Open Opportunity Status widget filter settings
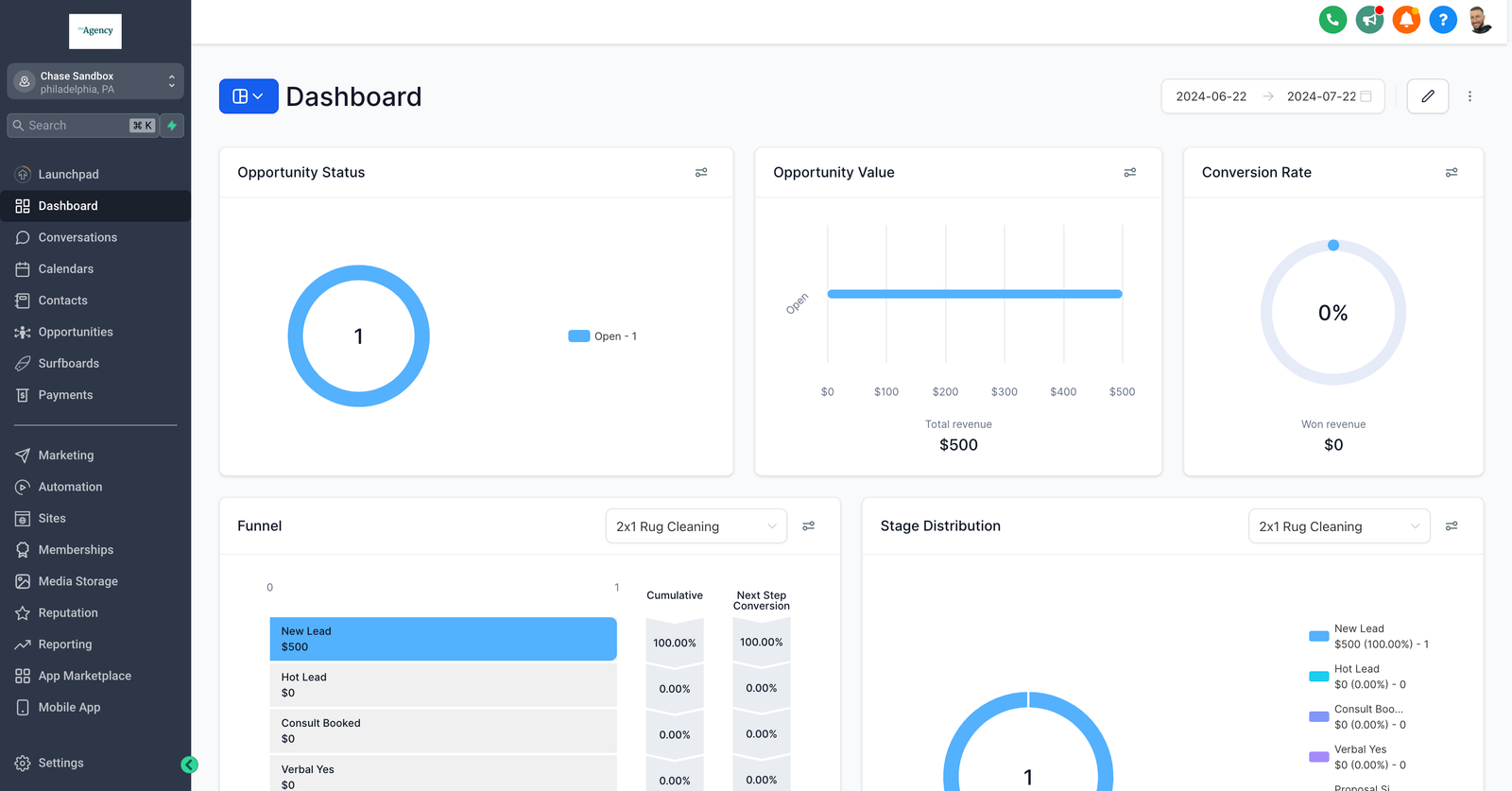The image size is (1512, 791). point(701,173)
